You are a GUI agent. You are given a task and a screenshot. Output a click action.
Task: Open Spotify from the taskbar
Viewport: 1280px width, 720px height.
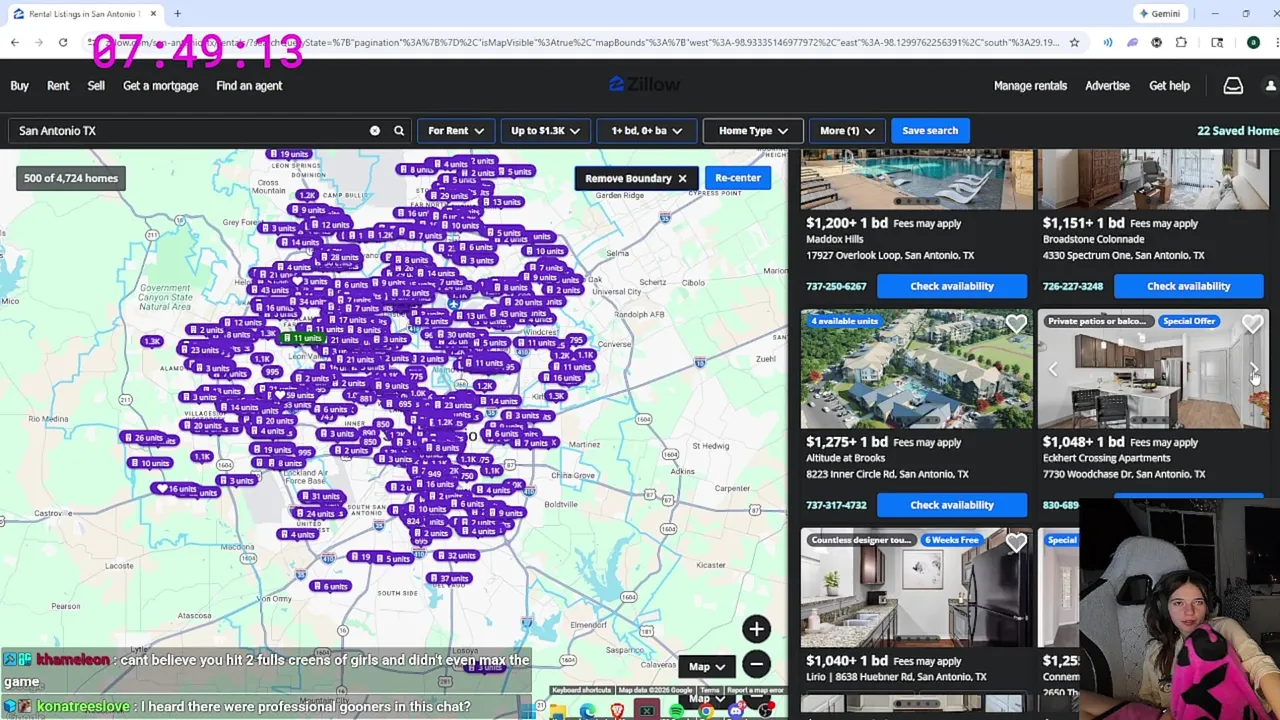point(677,712)
